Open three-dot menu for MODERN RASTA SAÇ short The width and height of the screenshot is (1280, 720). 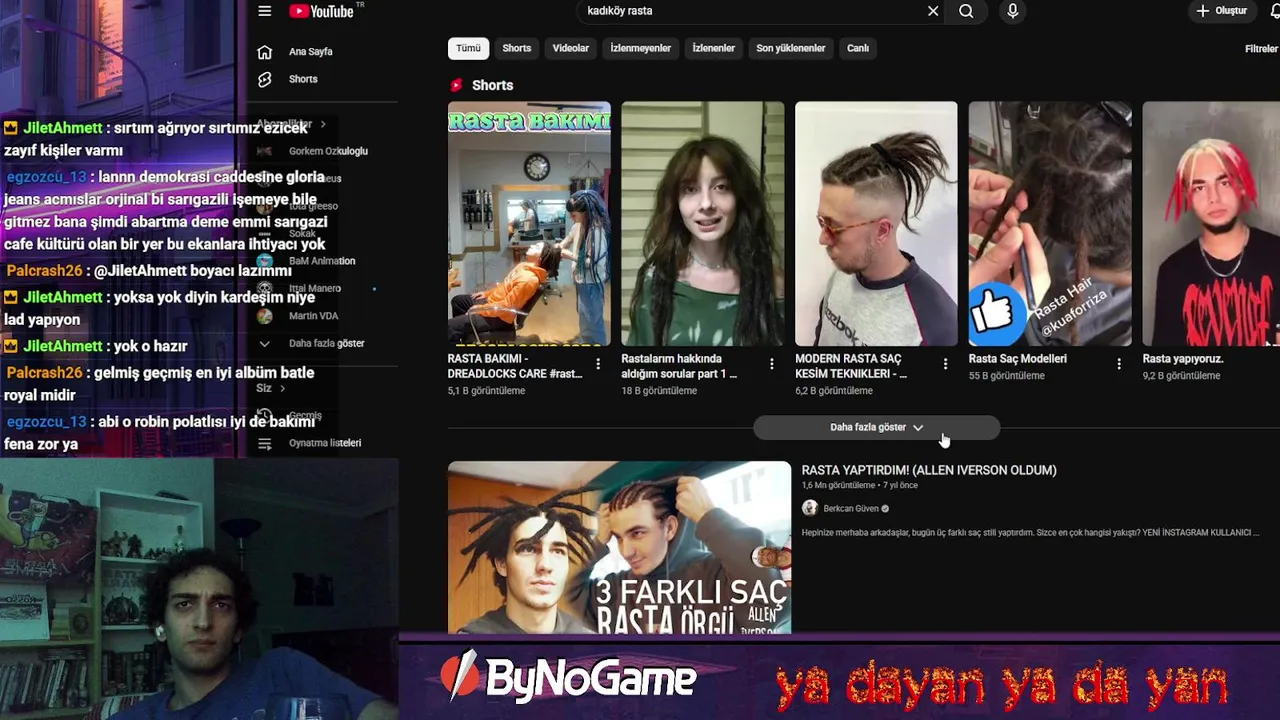[x=945, y=364]
